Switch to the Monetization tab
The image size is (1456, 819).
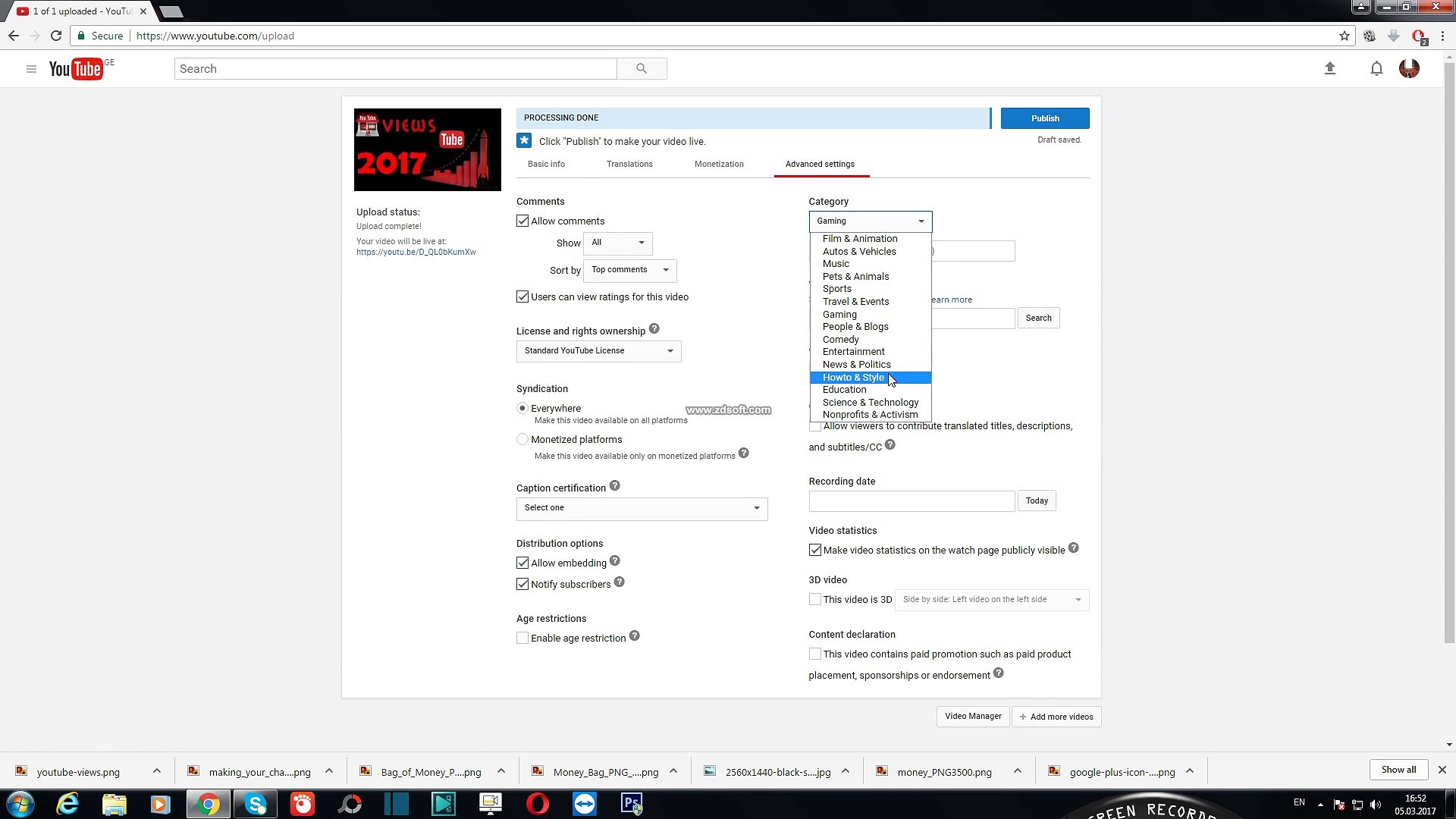point(718,164)
